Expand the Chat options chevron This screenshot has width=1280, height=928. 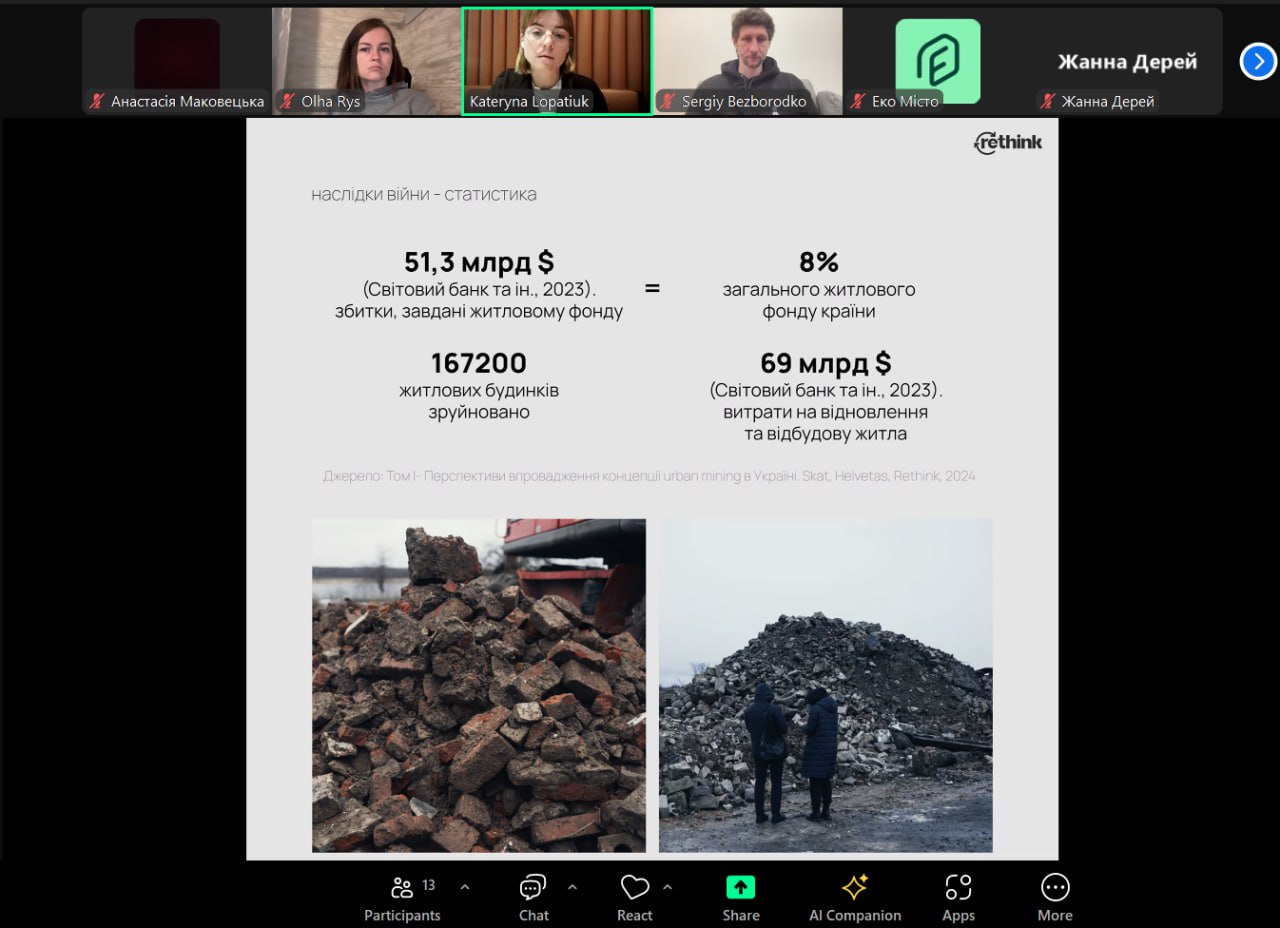(572, 886)
